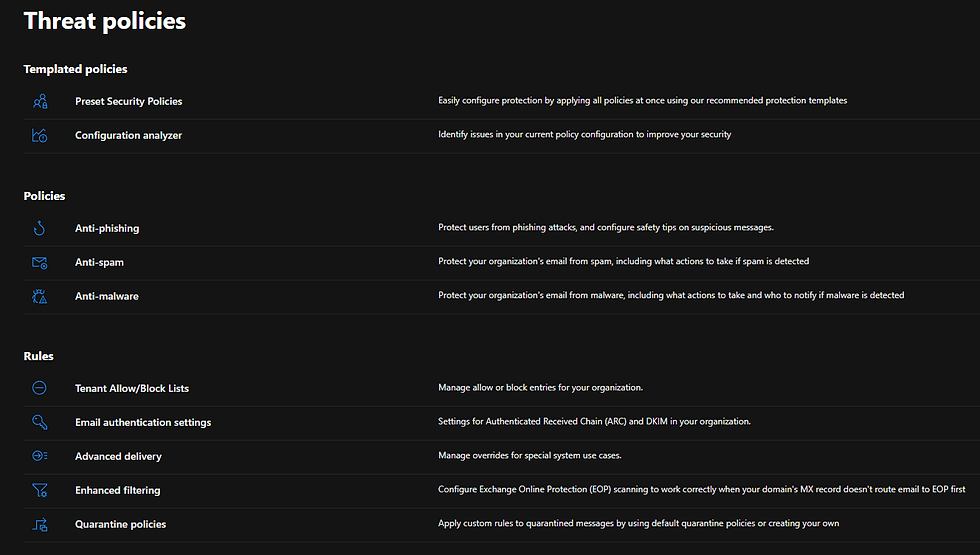This screenshot has height=555, width=980.
Task: Open Quarantine policies
Action: [x=120, y=524]
